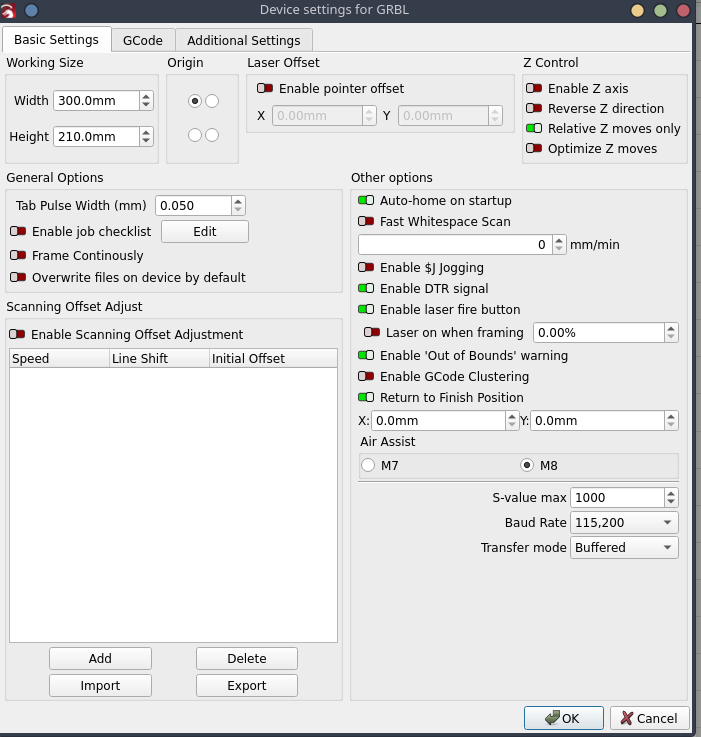Viewport: 701px width, 737px height.
Task: Click Export scanning offsets button
Action: (247, 686)
